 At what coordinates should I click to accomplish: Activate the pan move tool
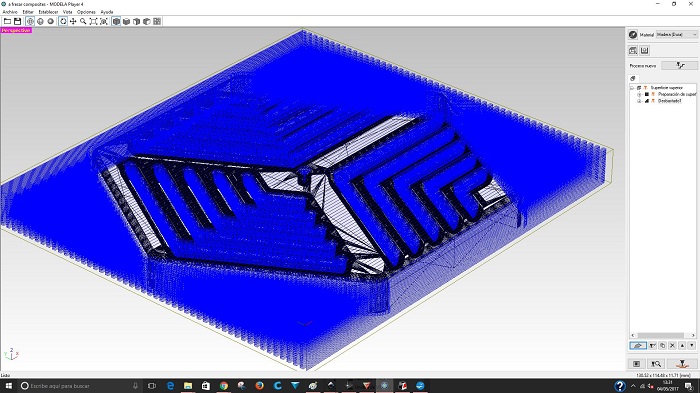point(73,21)
